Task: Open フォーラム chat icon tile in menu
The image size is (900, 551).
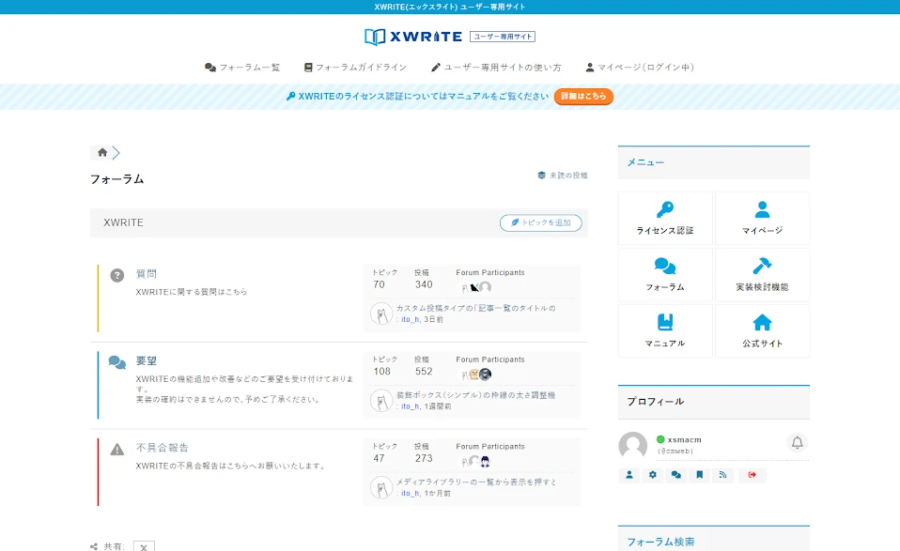Action: tap(665, 274)
